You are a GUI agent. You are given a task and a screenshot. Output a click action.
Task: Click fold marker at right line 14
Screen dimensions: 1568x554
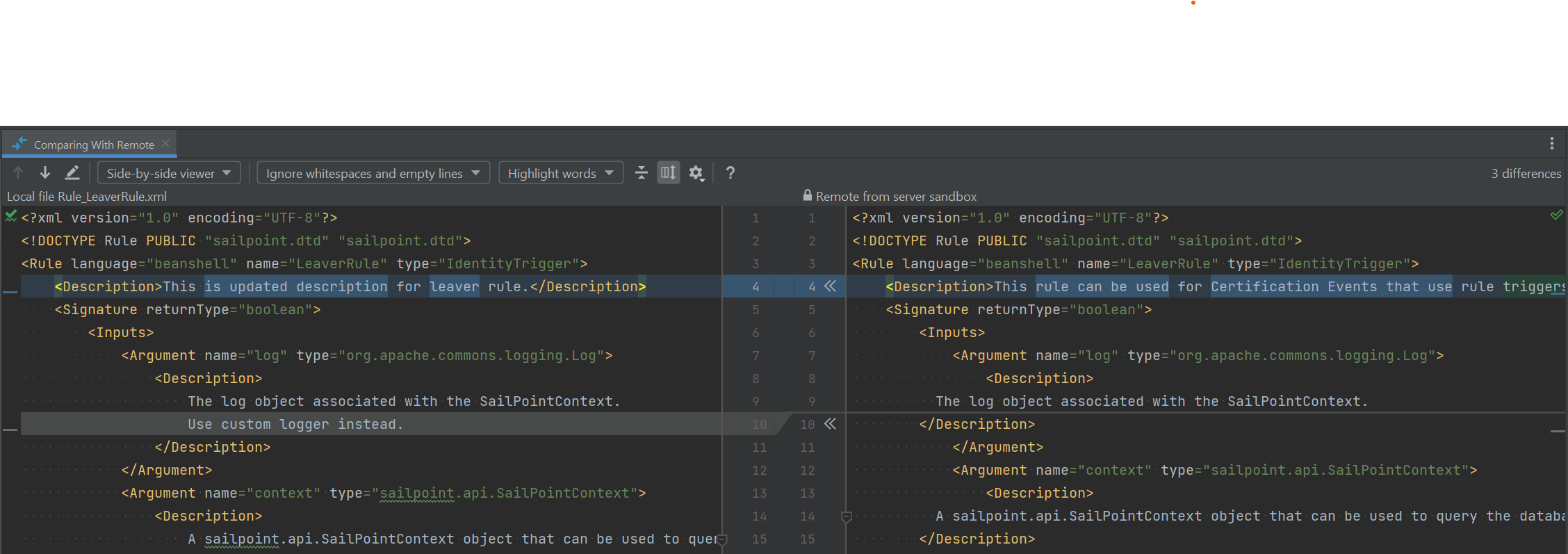click(847, 516)
